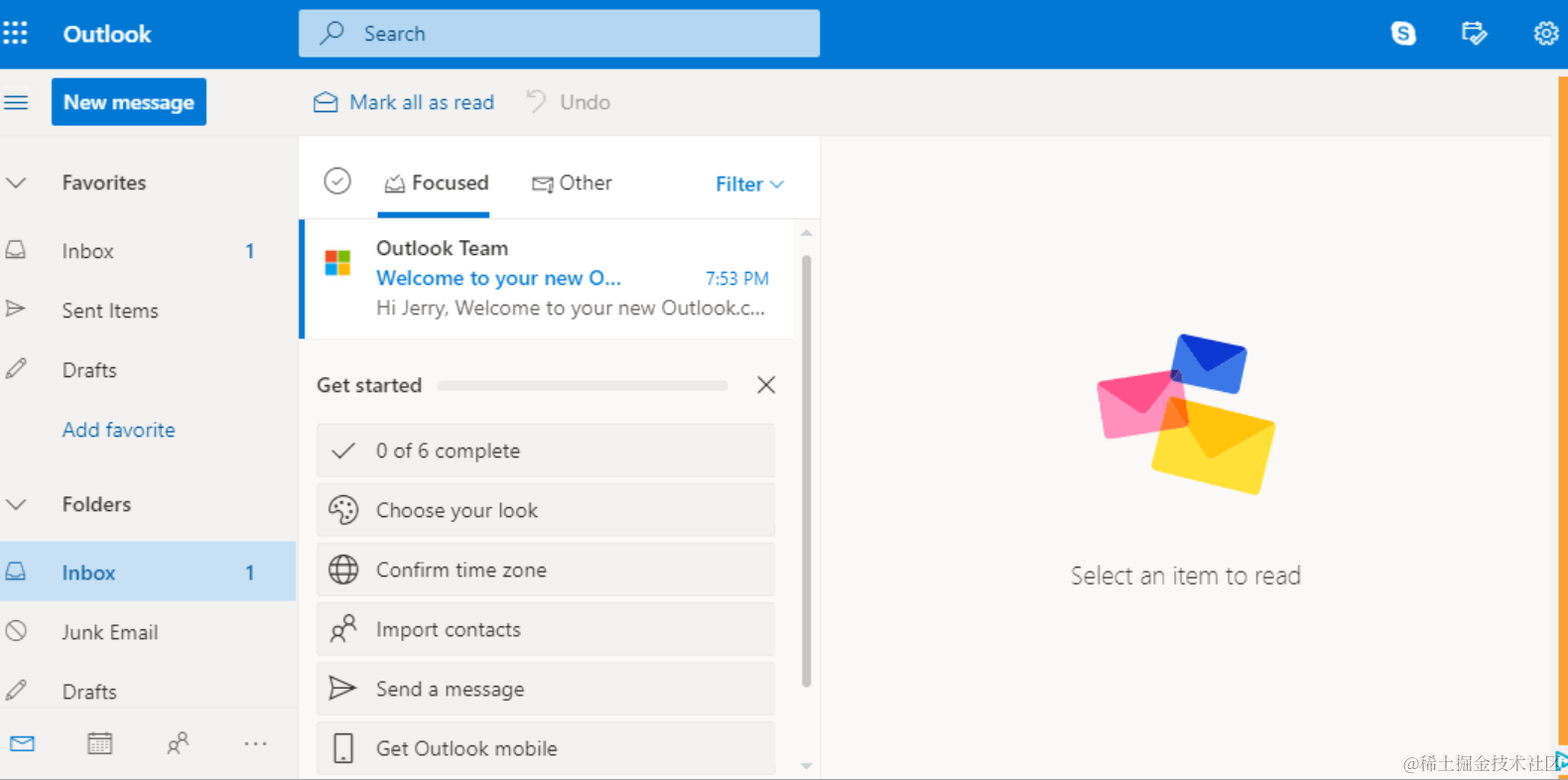The image size is (1568, 780).
Task: Click the Get started heading
Action: point(369,385)
